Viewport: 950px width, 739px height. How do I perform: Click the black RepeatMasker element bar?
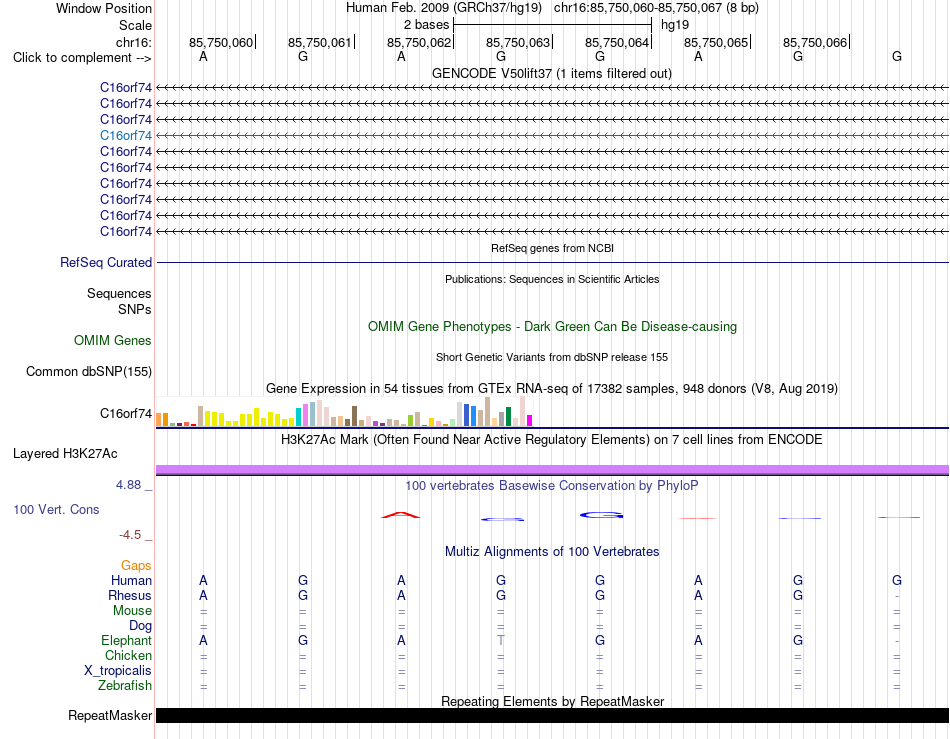(552, 715)
